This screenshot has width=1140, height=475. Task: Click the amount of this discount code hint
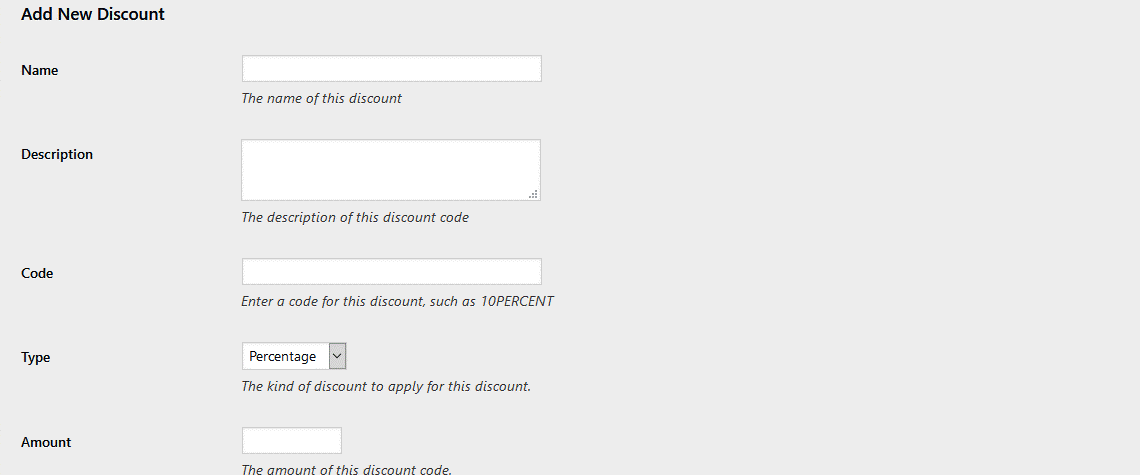click(x=347, y=468)
